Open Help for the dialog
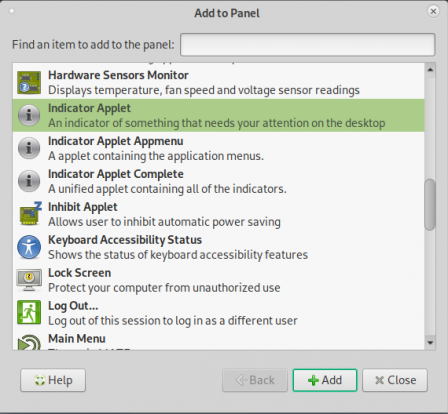The height and width of the screenshot is (414, 448). coord(53,380)
